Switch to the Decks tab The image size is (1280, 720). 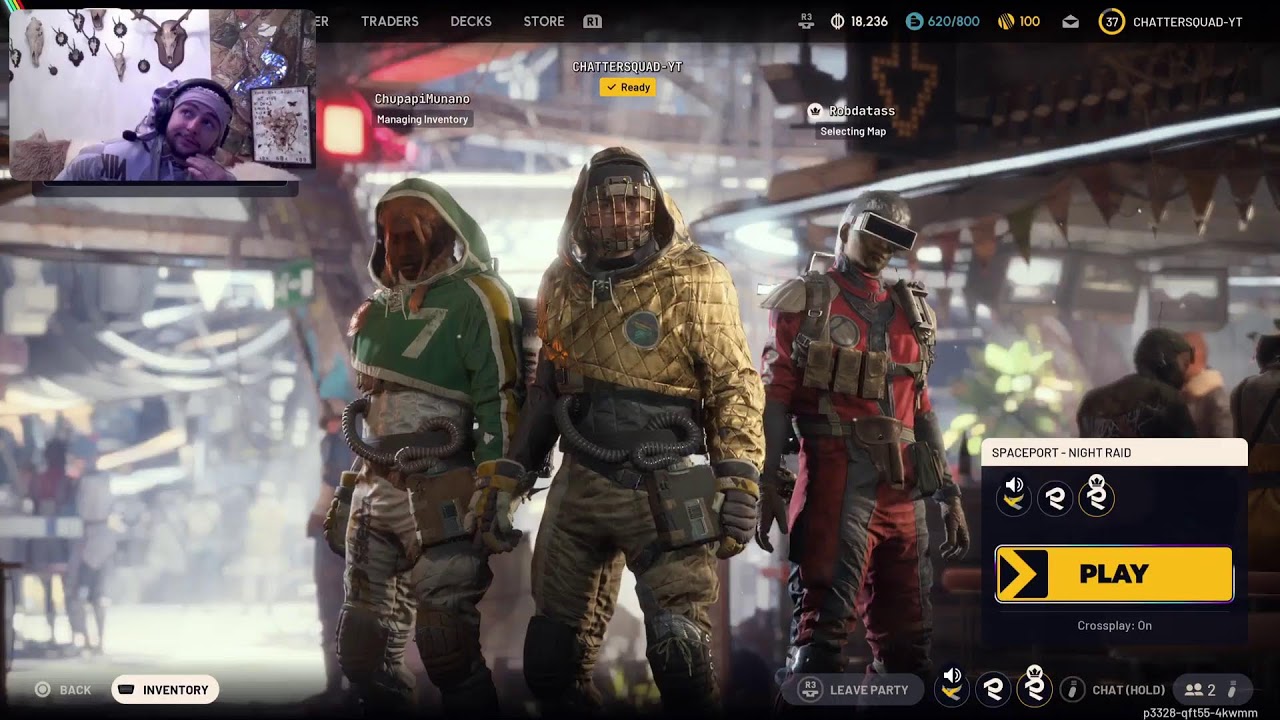click(470, 21)
